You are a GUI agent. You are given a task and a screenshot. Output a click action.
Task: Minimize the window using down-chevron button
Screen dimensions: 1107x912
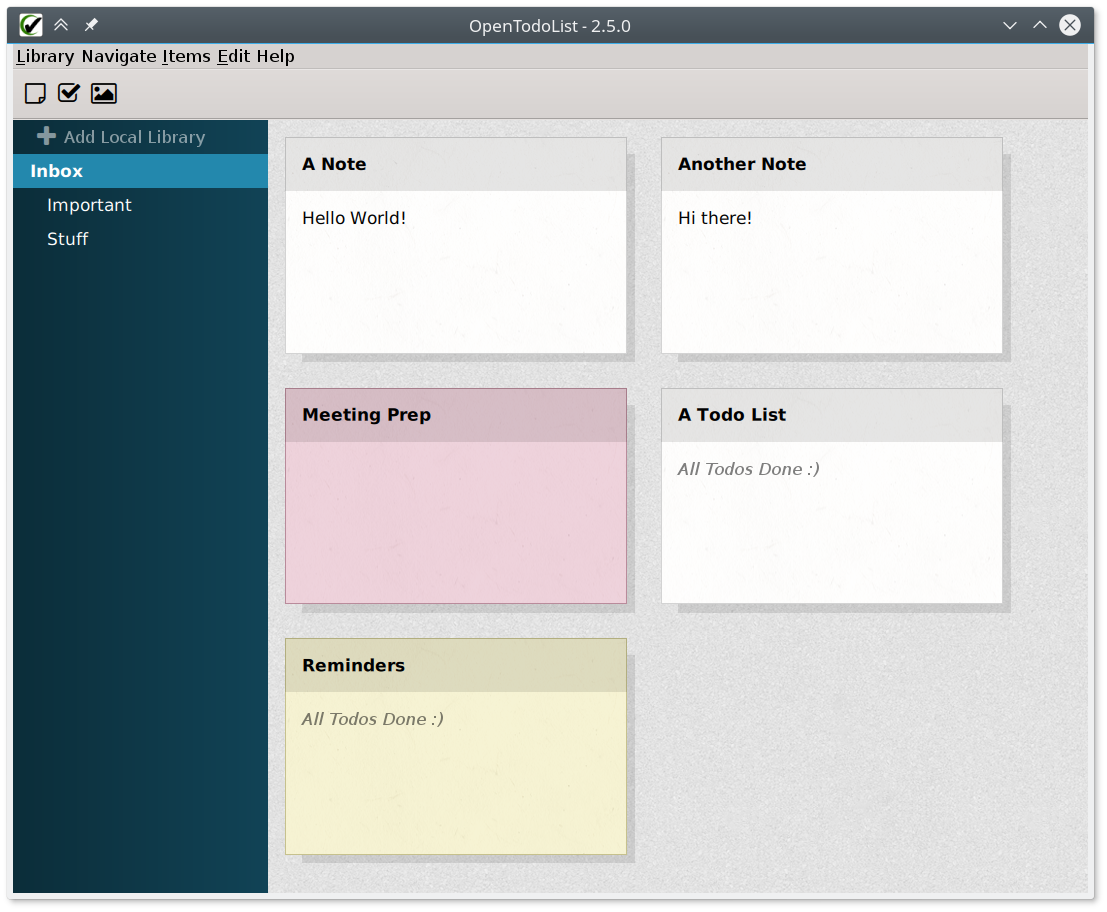tap(1010, 25)
